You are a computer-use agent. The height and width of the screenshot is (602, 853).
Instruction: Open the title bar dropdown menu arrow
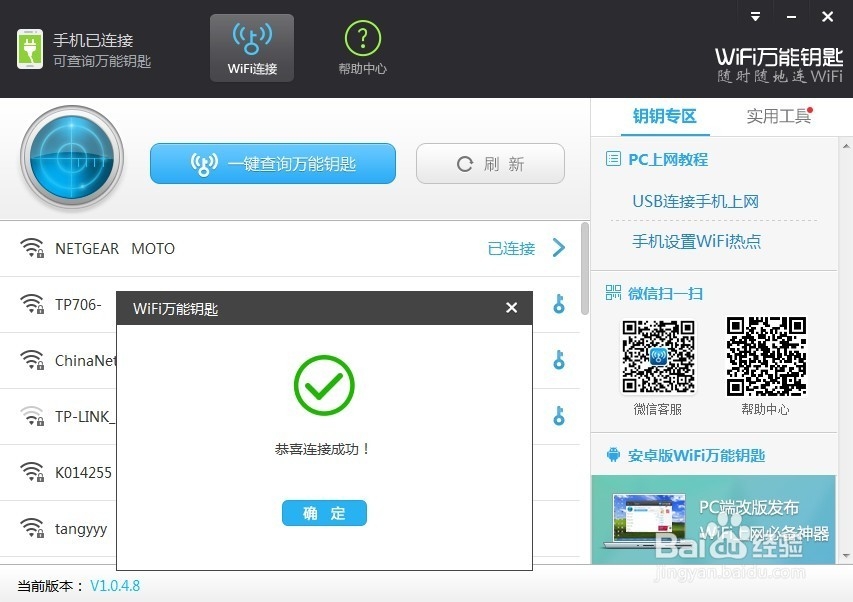(755, 16)
